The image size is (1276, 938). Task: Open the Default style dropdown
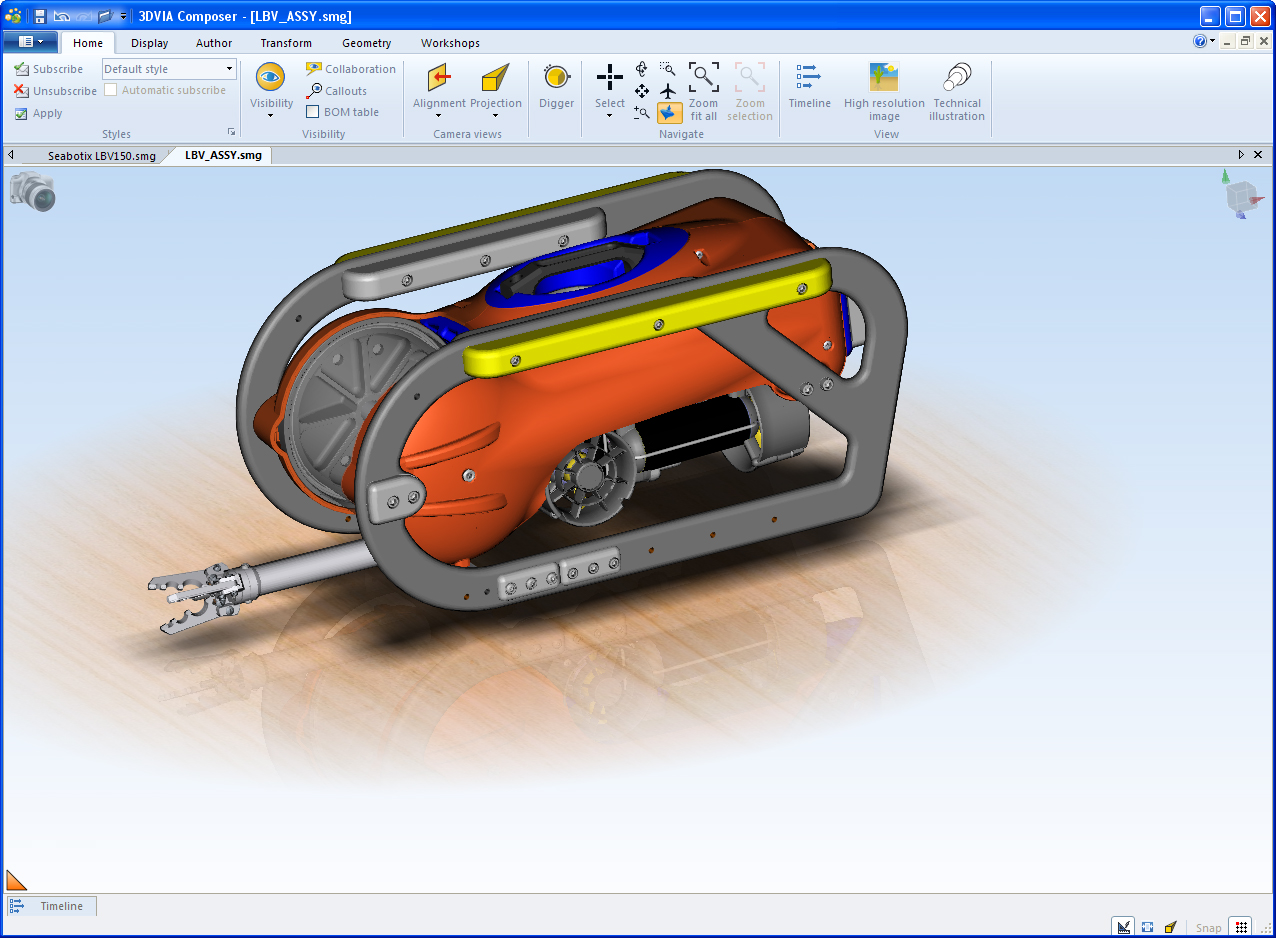[x=229, y=69]
